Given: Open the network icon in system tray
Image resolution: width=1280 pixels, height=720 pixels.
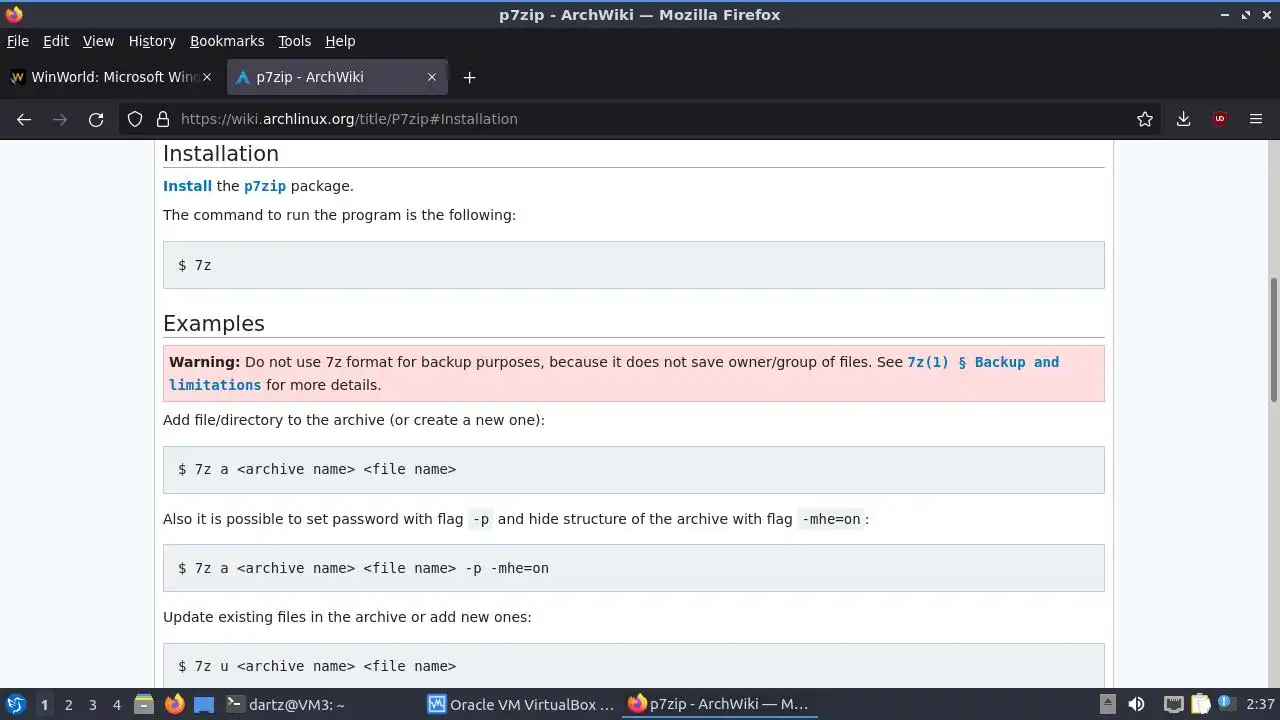Looking at the screenshot, I should pyautogui.click(x=1174, y=704).
